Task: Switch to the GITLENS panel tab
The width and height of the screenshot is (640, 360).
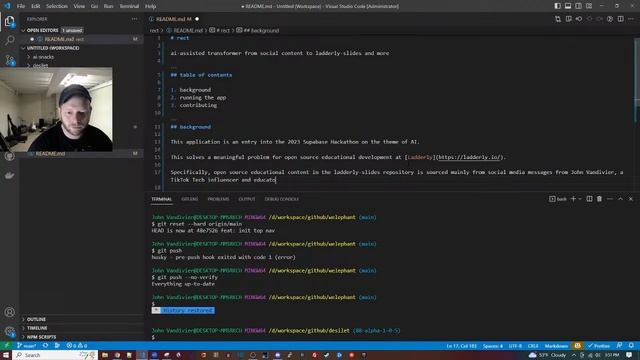Action: tap(189, 199)
